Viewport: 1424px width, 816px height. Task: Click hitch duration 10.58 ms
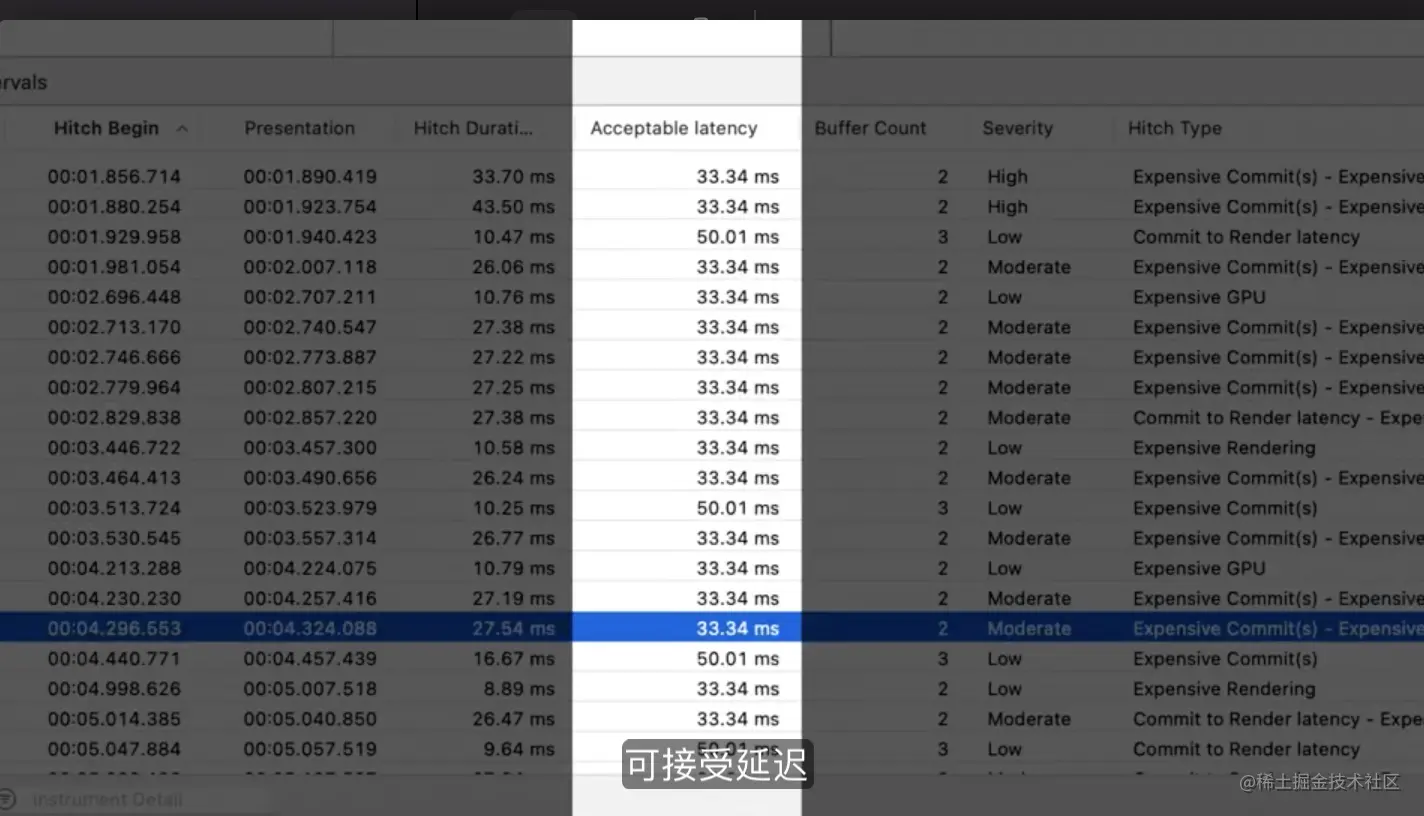(x=514, y=448)
